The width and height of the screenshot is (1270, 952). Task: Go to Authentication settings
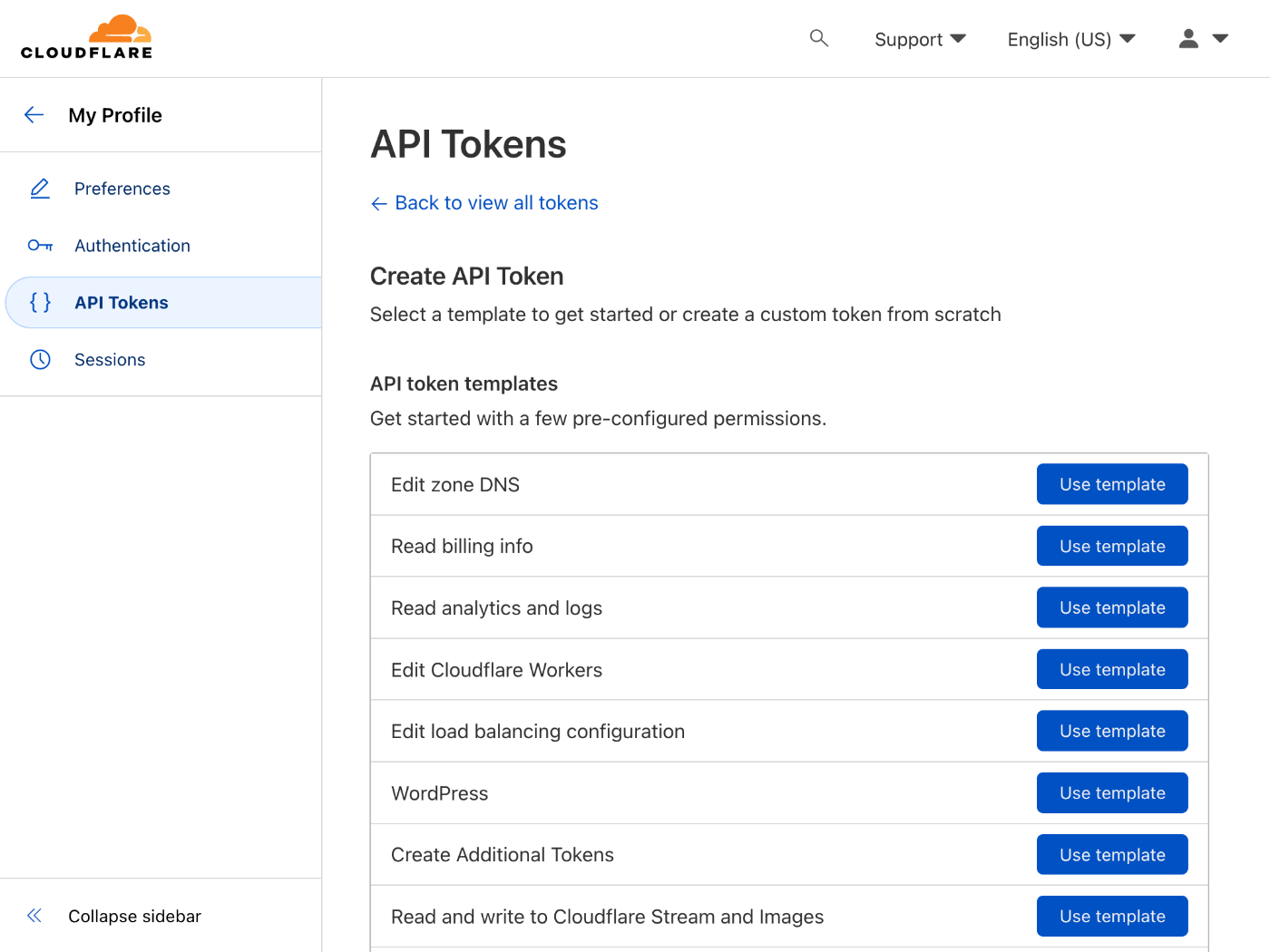tap(132, 246)
